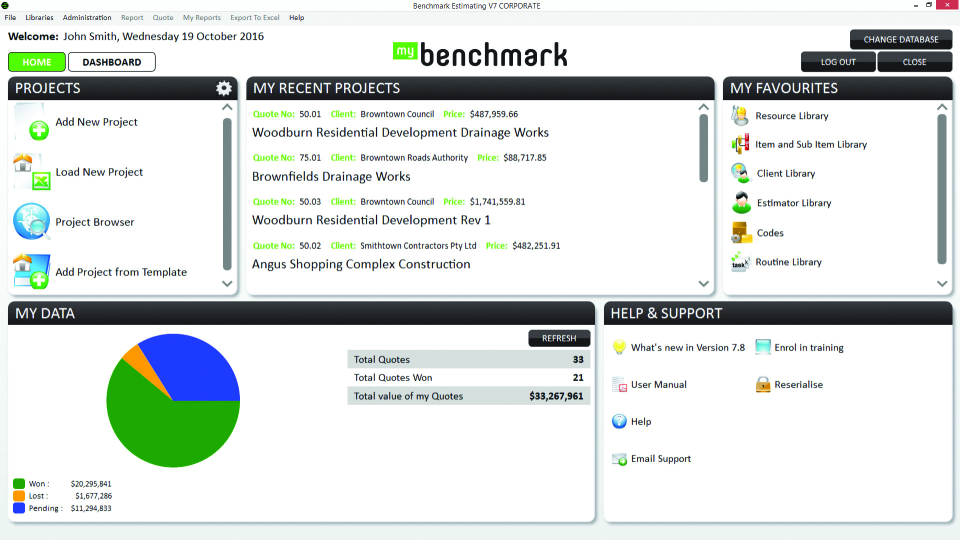This screenshot has height=540, width=960.
Task: Click the Add New Project icon
Action: coord(32,122)
